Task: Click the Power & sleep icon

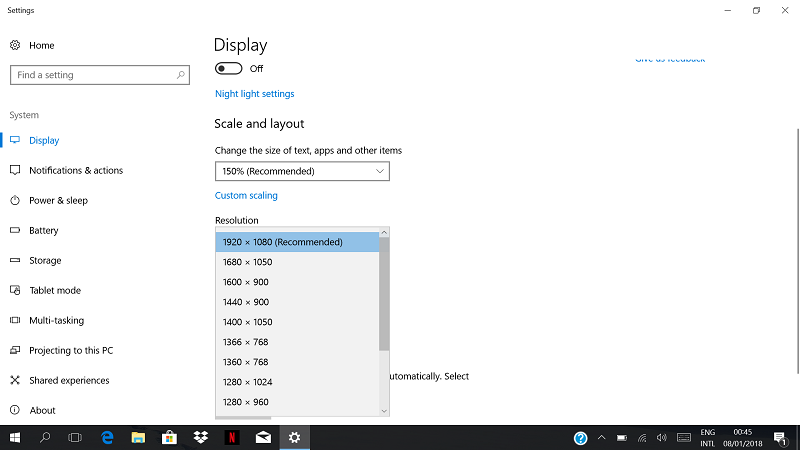Action: [15, 200]
